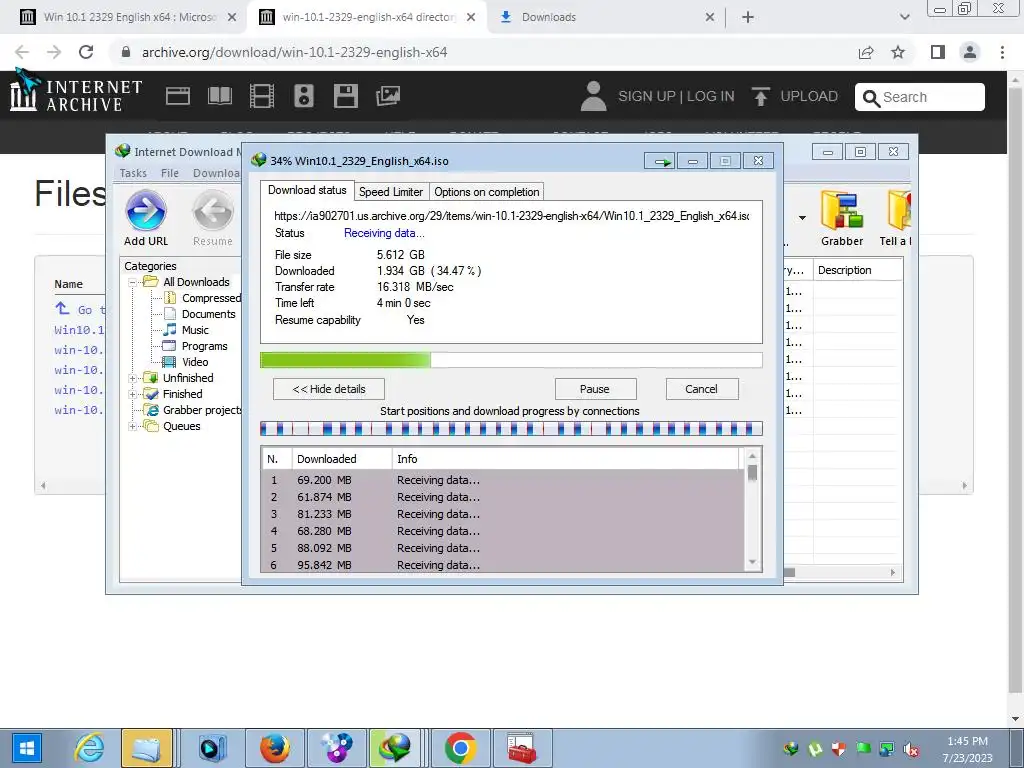
Task: Switch to the Win 10.1 2329 English x64 Microsoft tab
Action: 129,17
